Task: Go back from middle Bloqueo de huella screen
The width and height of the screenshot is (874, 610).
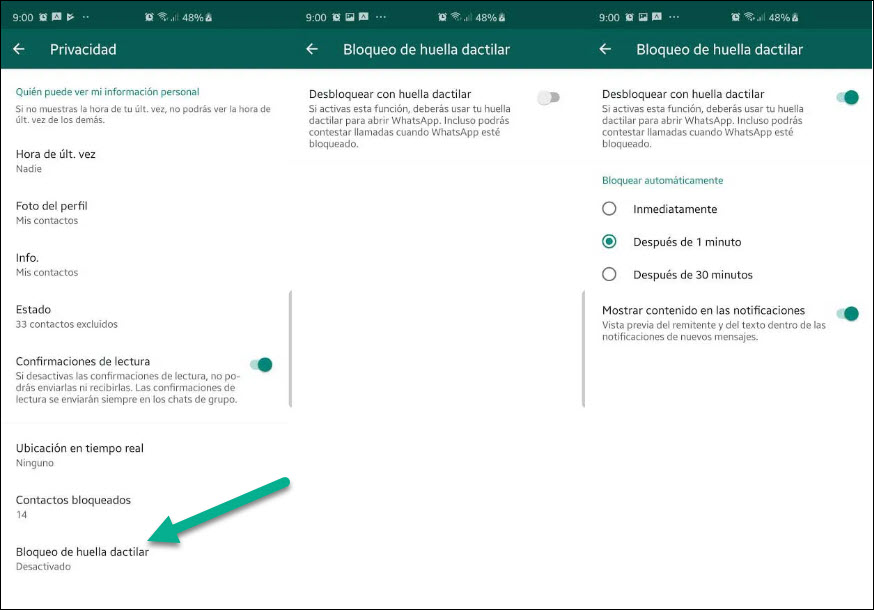Action: [x=312, y=49]
